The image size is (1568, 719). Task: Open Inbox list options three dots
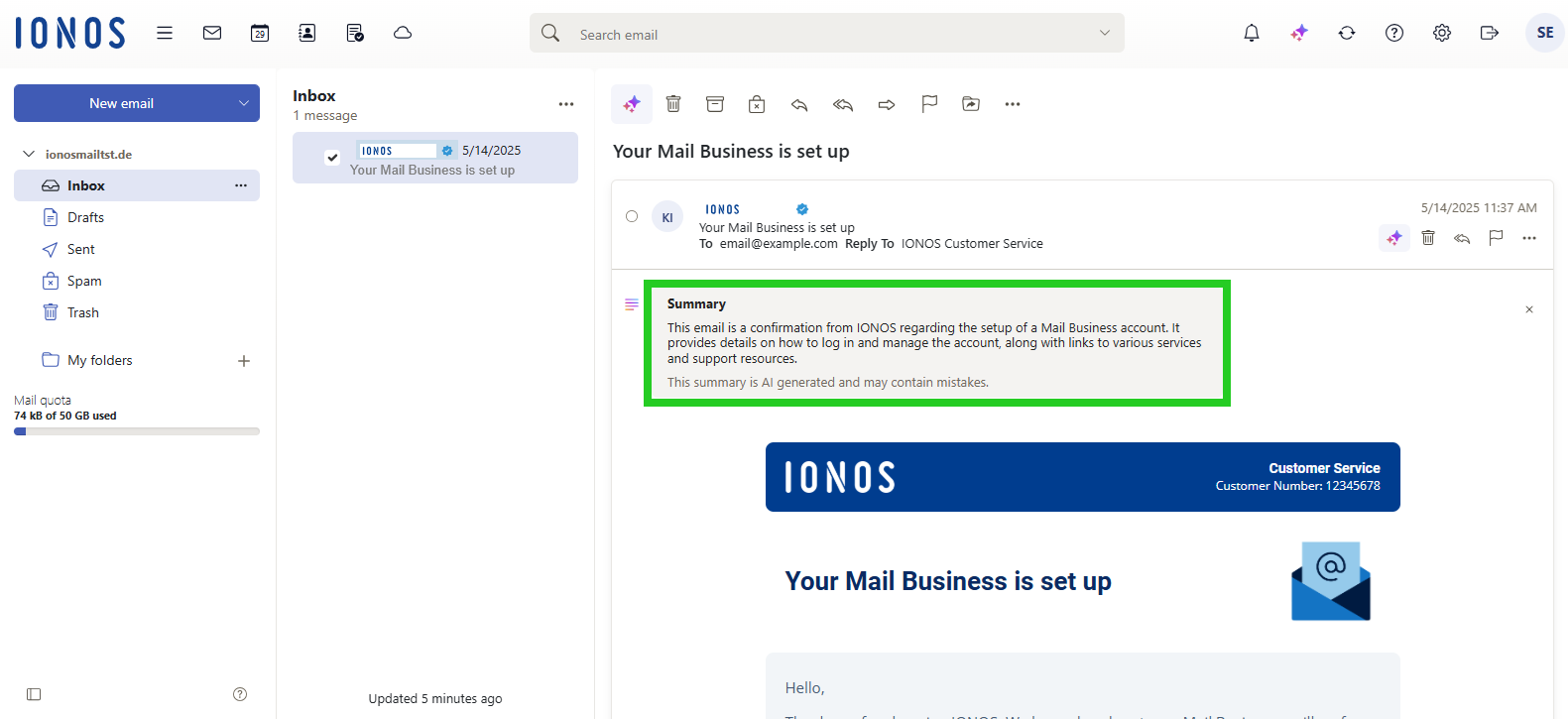pos(566,104)
